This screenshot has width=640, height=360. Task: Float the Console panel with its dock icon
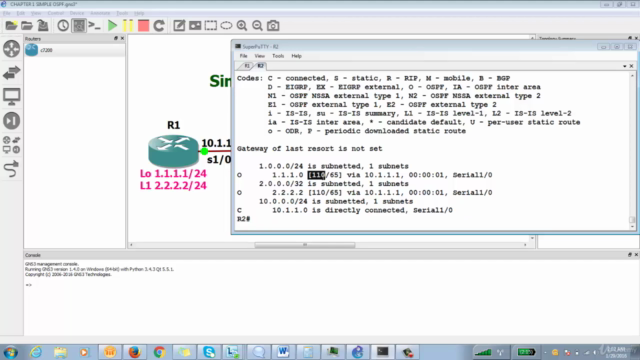click(x=630, y=255)
